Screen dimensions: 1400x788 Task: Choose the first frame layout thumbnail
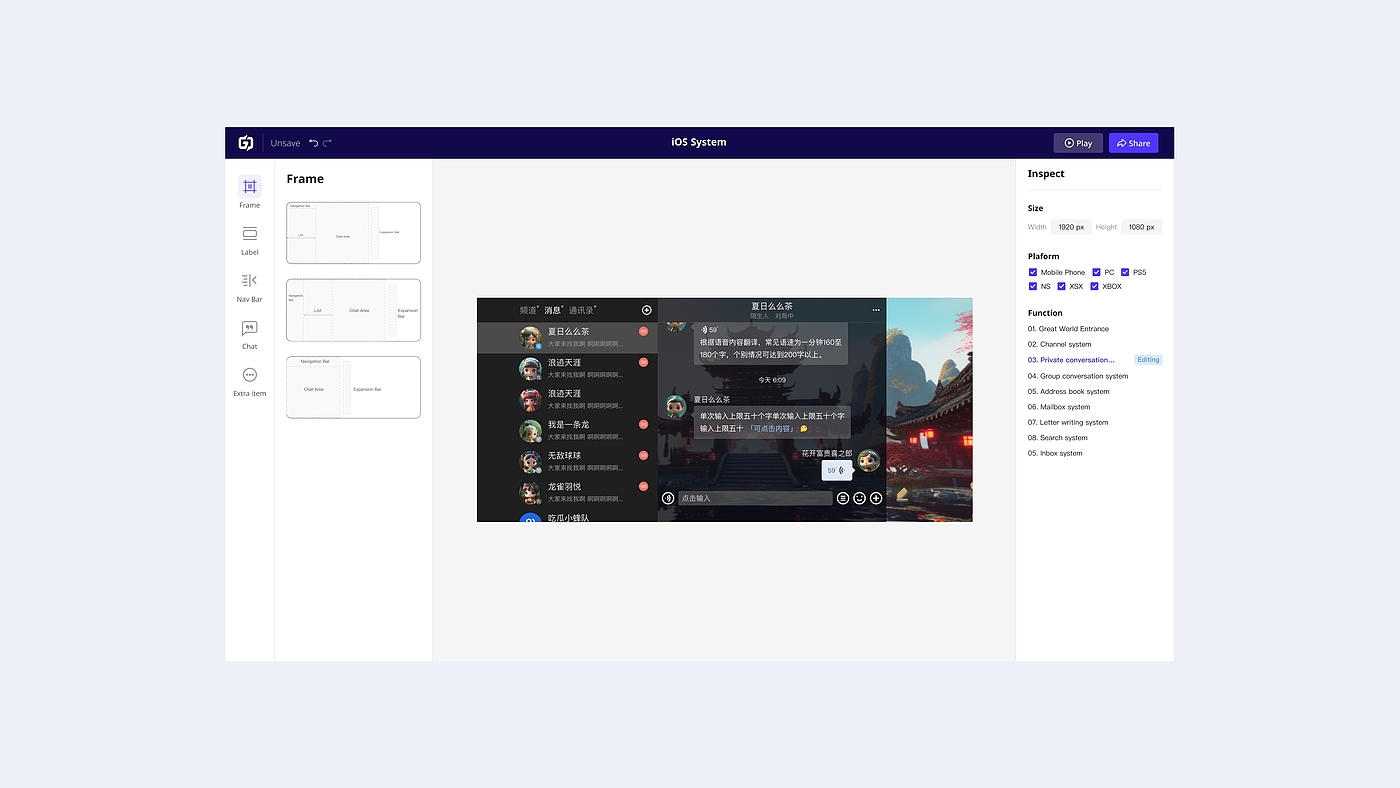pos(353,233)
